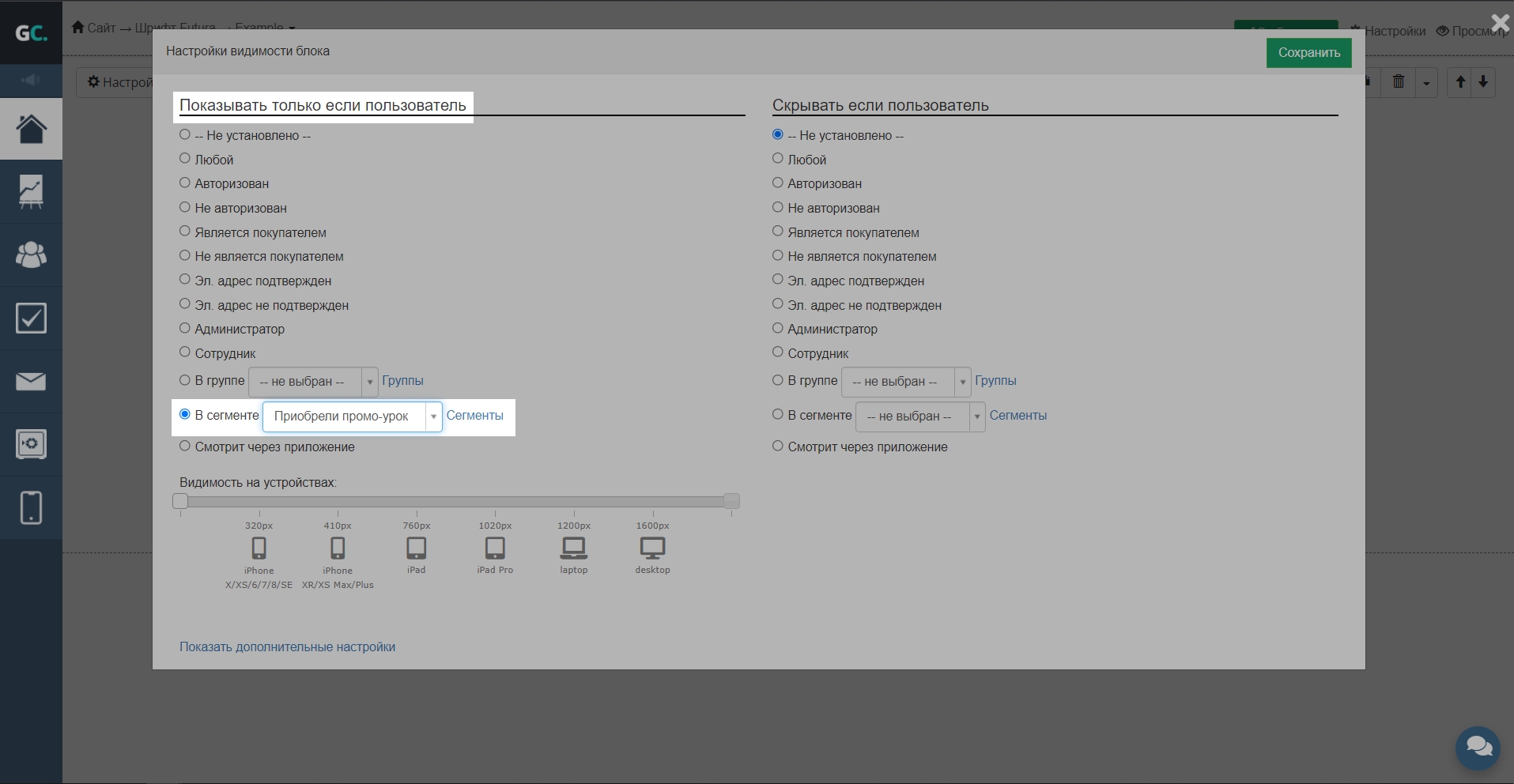Image resolution: width=1514 pixels, height=784 pixels.
Task: Click the left handle of device visibility slider
Action: 180,501
